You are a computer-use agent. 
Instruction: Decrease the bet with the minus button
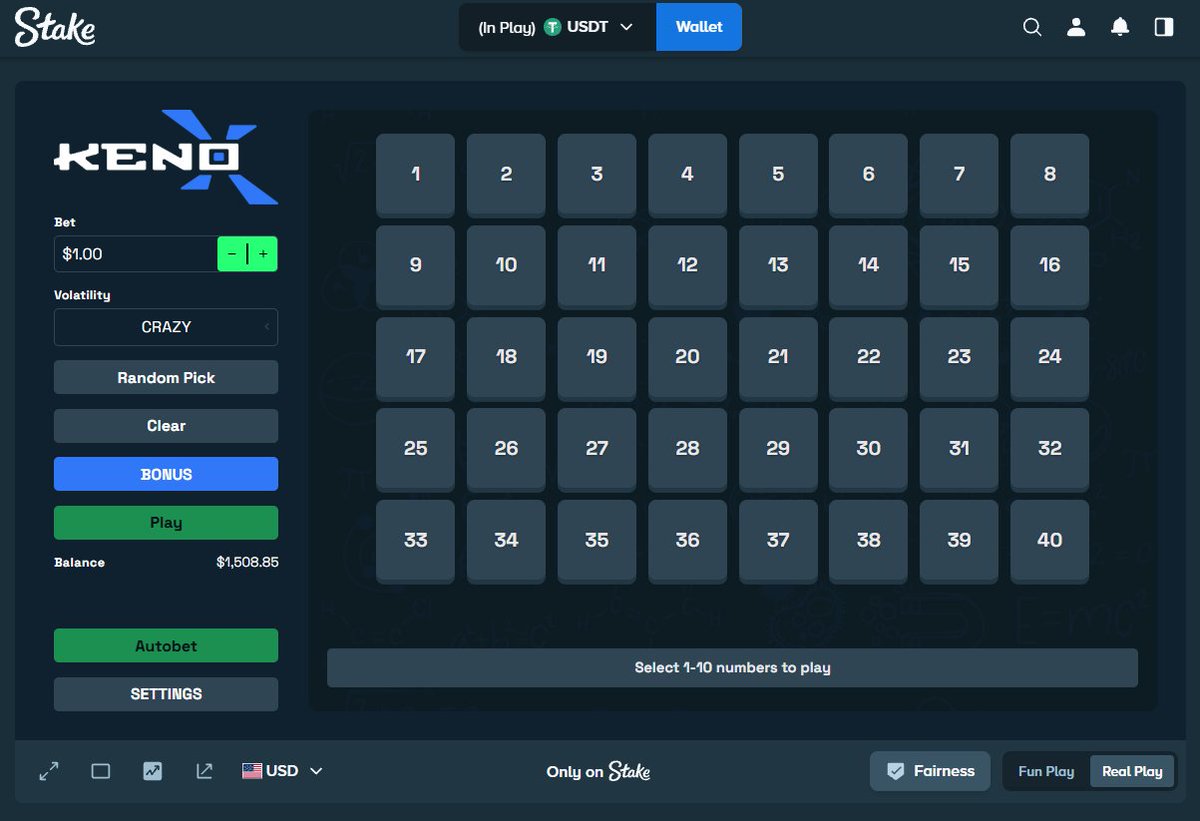pyautogui.click(x=232, y=254)
